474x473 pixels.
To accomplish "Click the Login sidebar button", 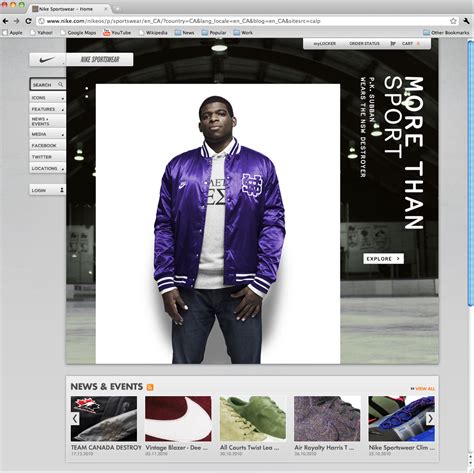I will pos(48,190).
